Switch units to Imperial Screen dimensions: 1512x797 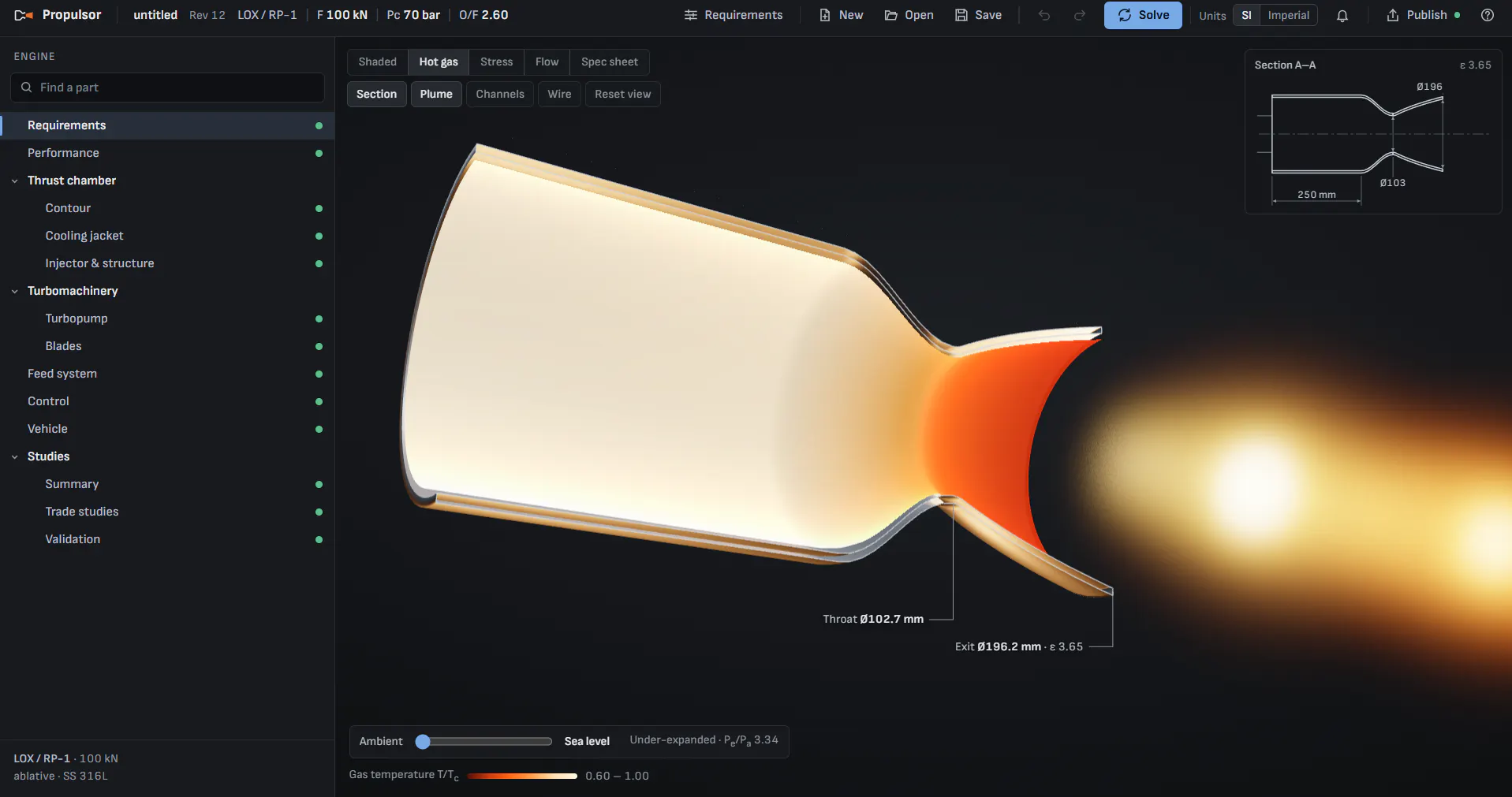[1289, 15]
